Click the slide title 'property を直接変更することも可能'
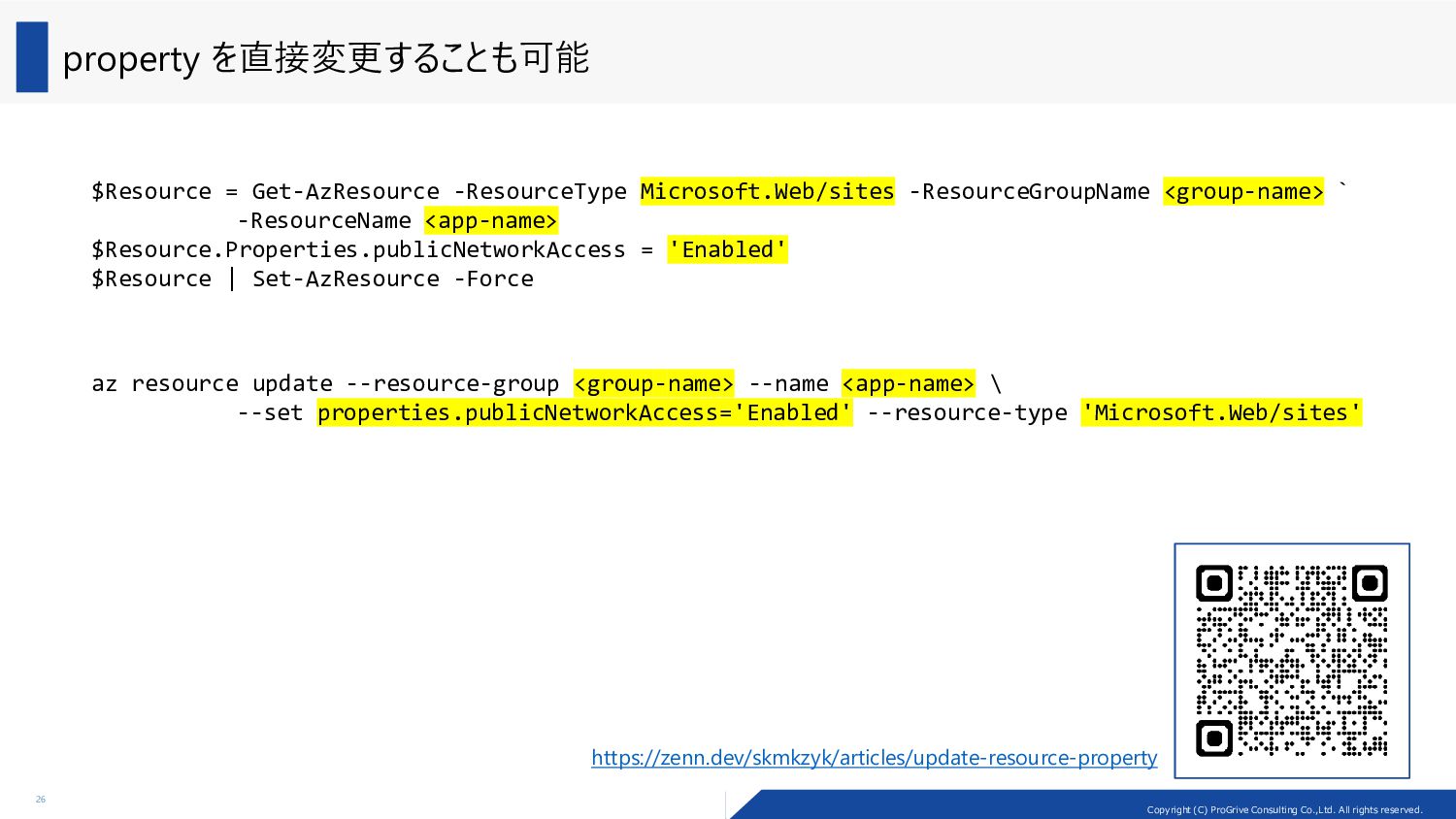Screen dimensions: 1456x819 point(326,58)
